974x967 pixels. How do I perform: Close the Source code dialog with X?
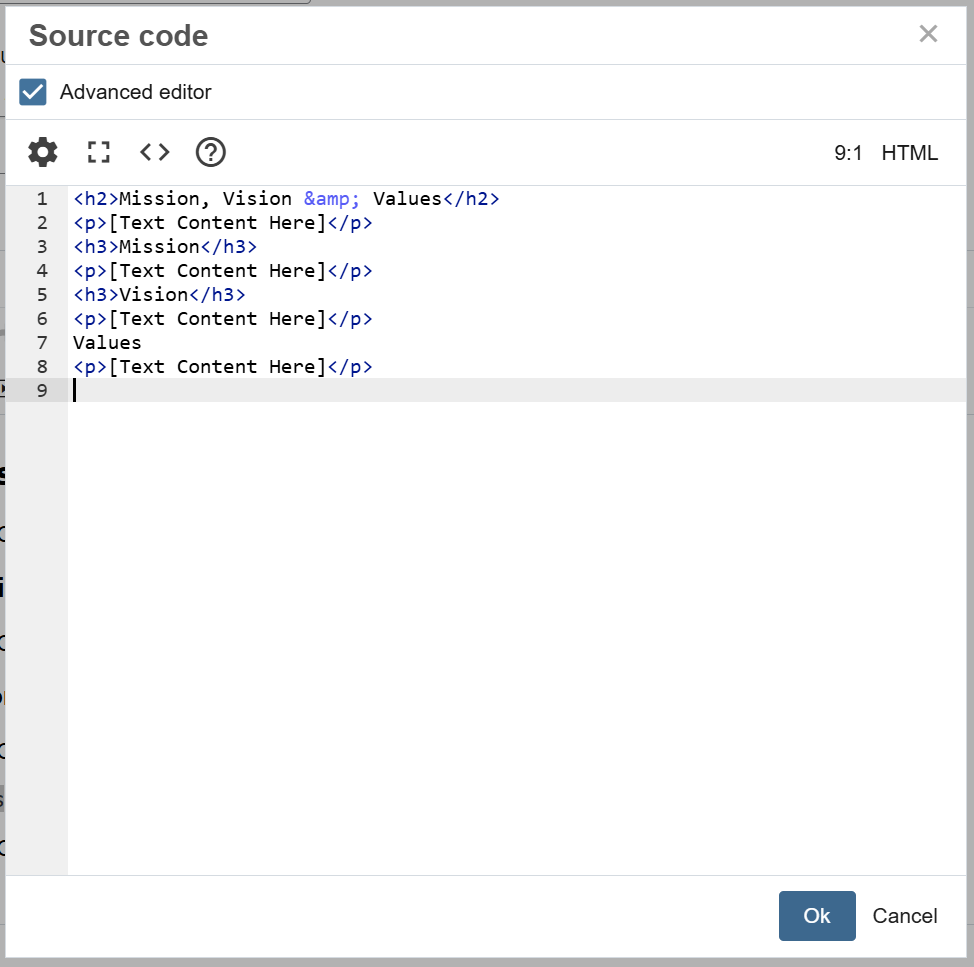click(928, 35)
